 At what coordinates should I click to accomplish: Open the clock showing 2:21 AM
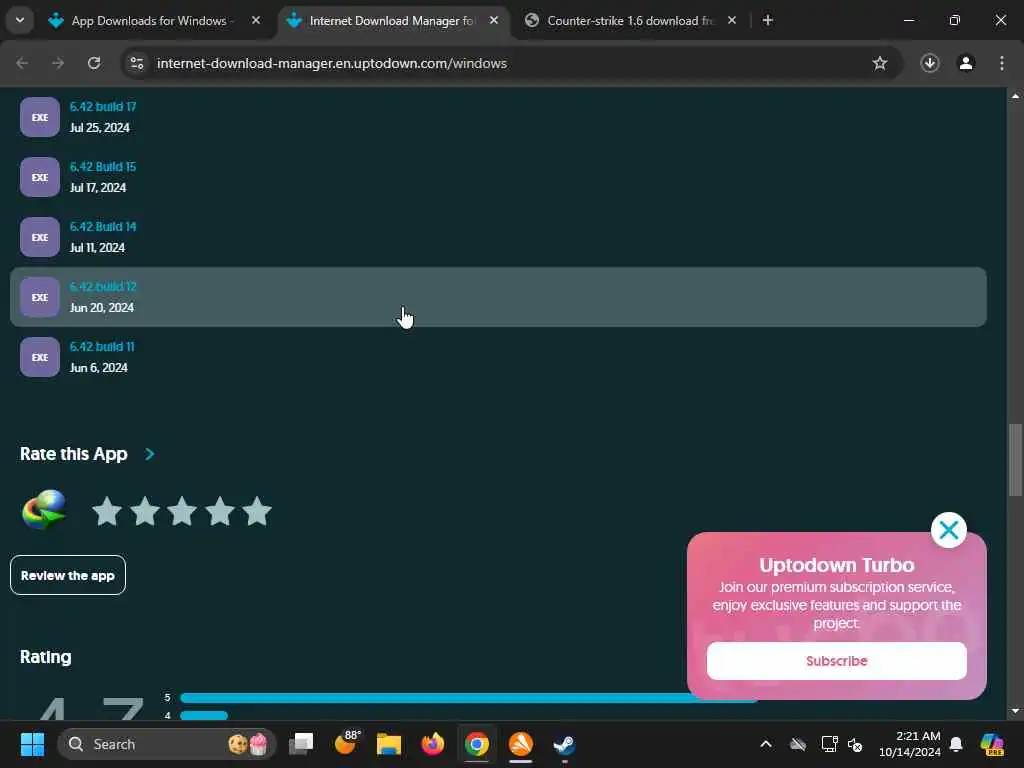[910, 744]
